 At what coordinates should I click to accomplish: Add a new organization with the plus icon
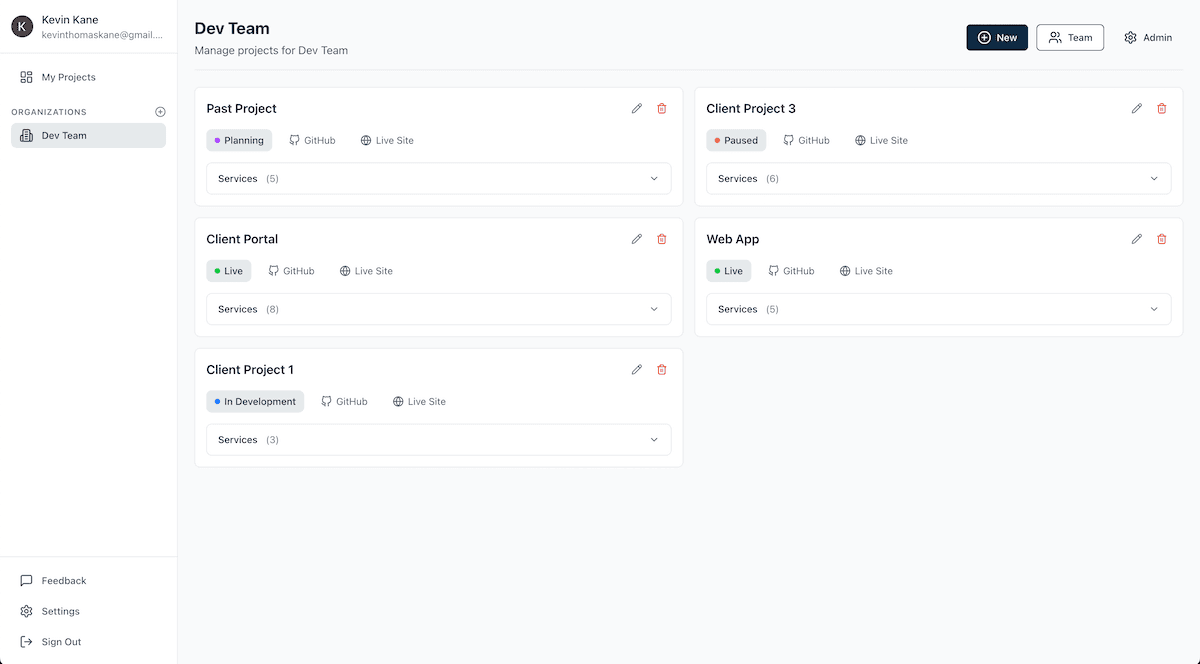(x=160, y=111)
